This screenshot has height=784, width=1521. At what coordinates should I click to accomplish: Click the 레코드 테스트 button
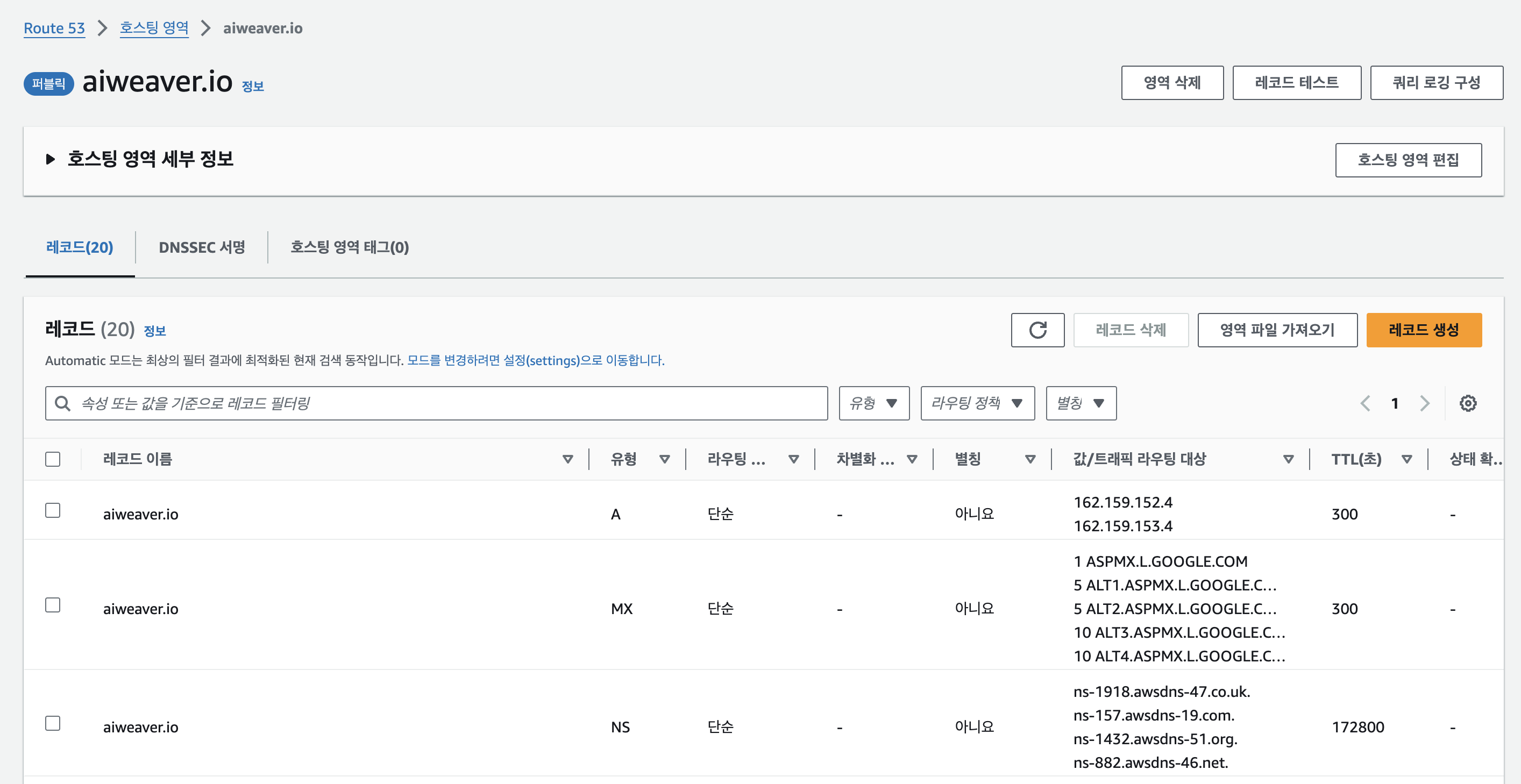tap(1297, 83)
